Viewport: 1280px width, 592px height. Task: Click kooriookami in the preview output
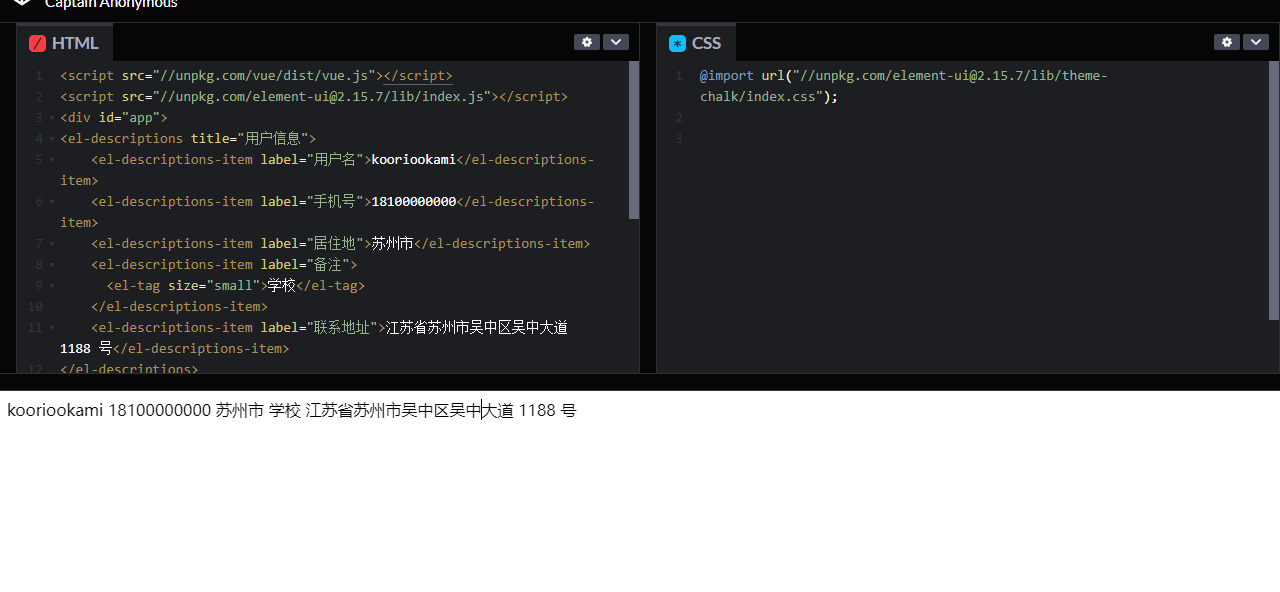coord(55,411)
